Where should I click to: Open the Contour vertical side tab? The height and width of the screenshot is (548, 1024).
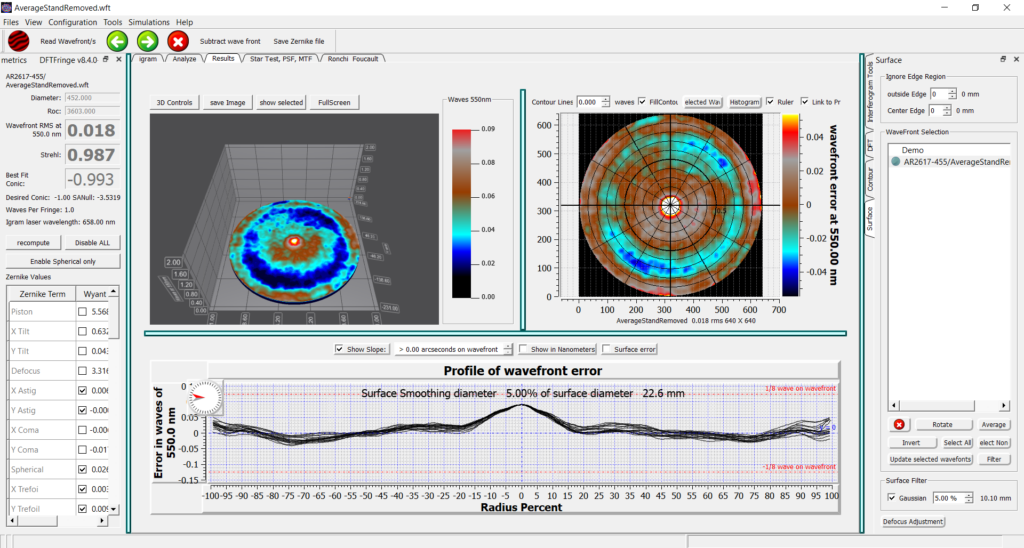tap(870, 179)
